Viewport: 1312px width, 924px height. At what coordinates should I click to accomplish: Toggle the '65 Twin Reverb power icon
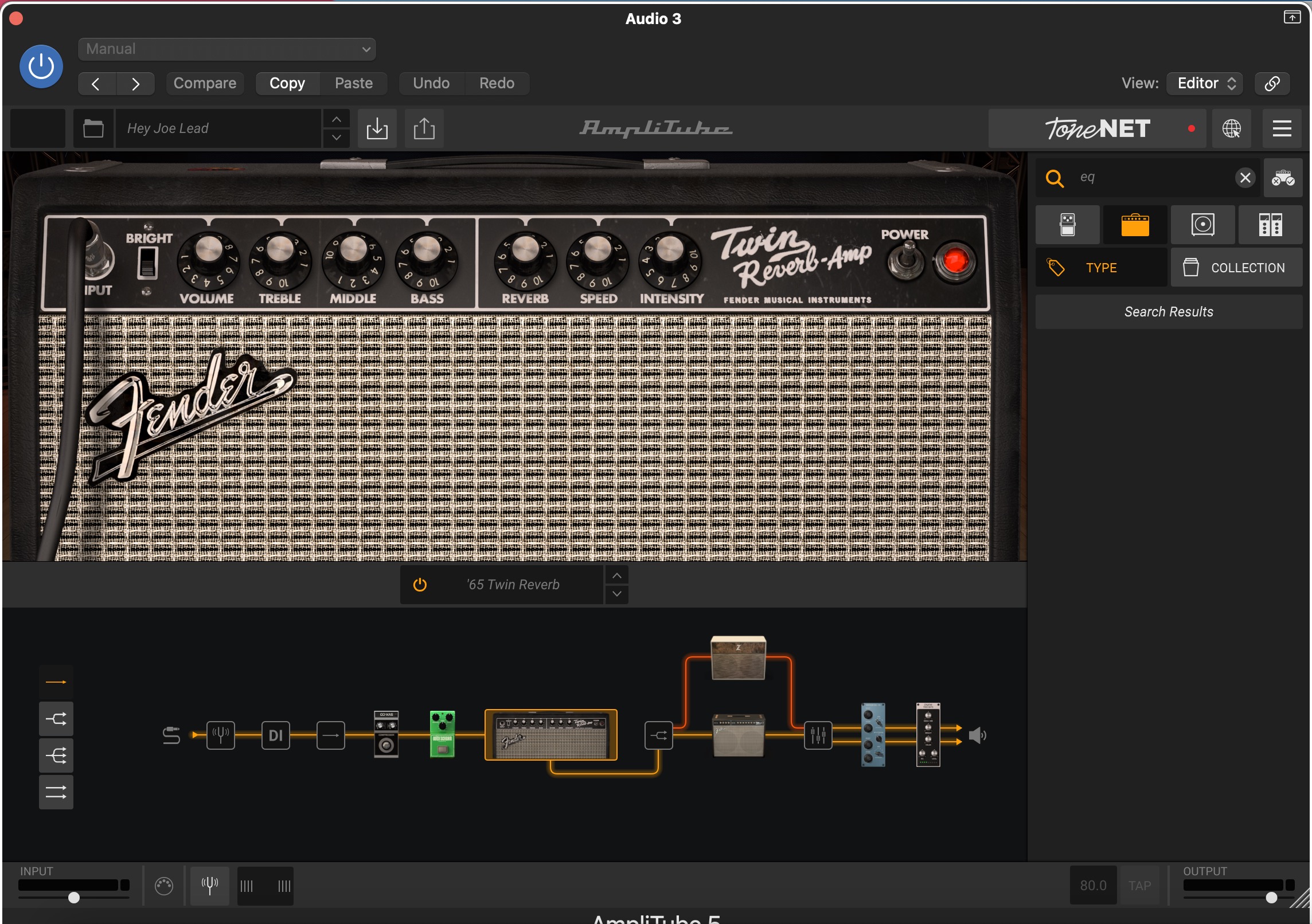pyautogui.click(x=420, y=585)
